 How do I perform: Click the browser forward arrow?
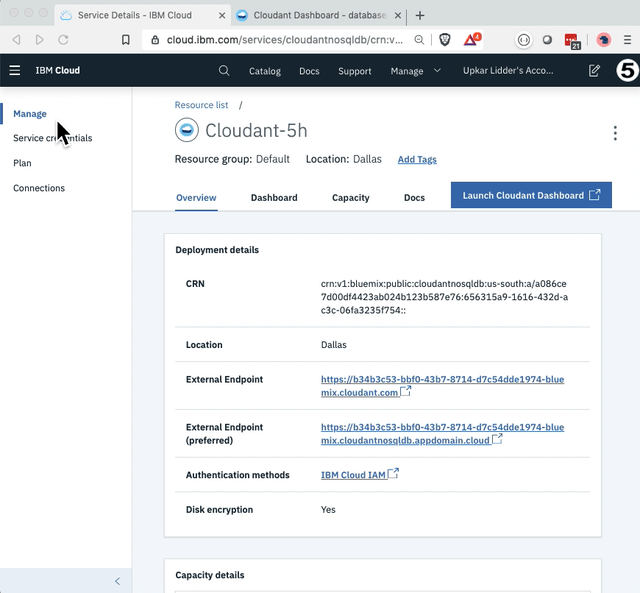(40, 40)
